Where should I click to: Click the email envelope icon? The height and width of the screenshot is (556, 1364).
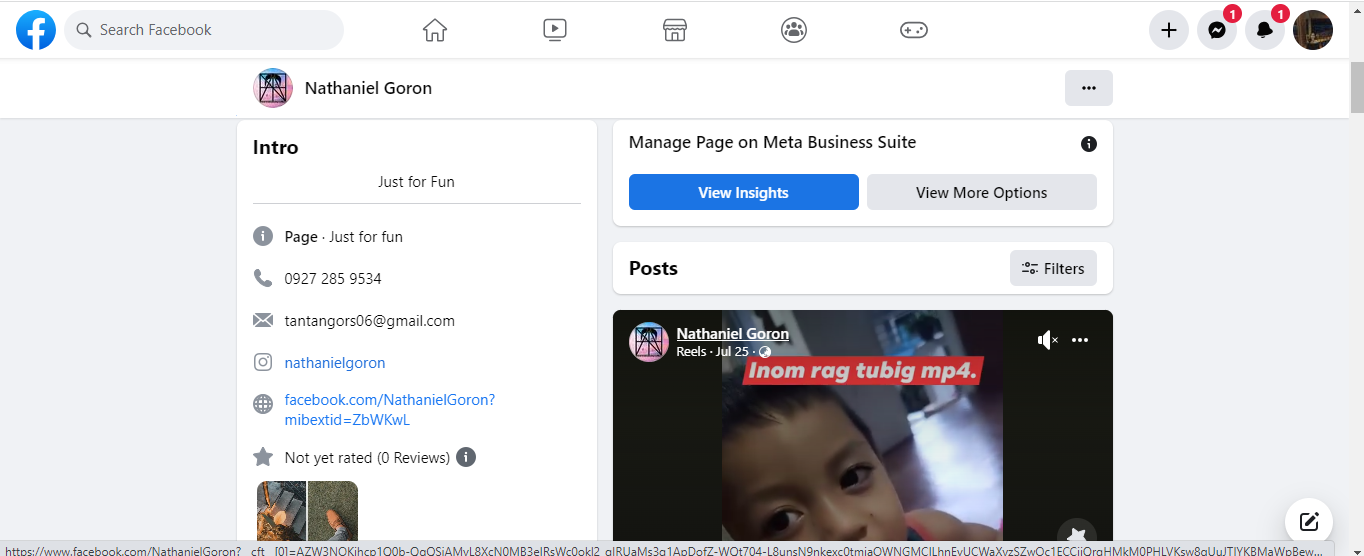coord(263,320)
